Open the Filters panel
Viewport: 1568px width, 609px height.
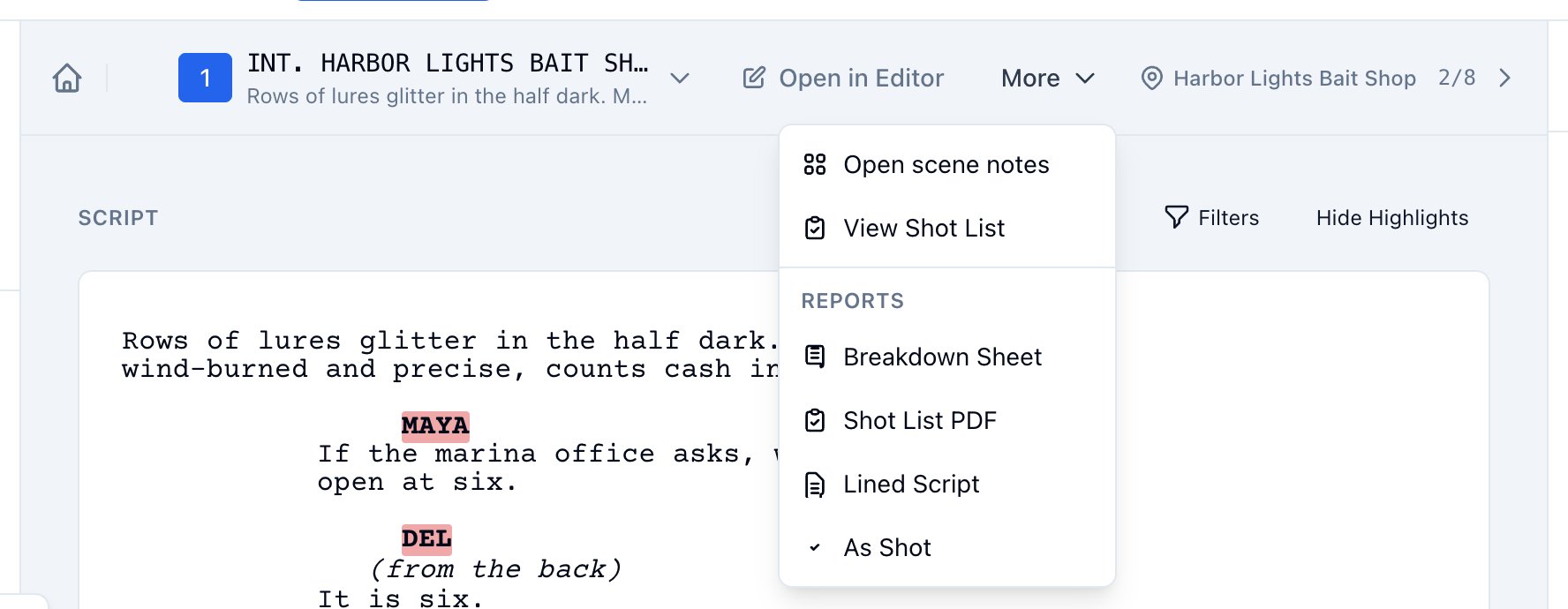(1211, 218)
